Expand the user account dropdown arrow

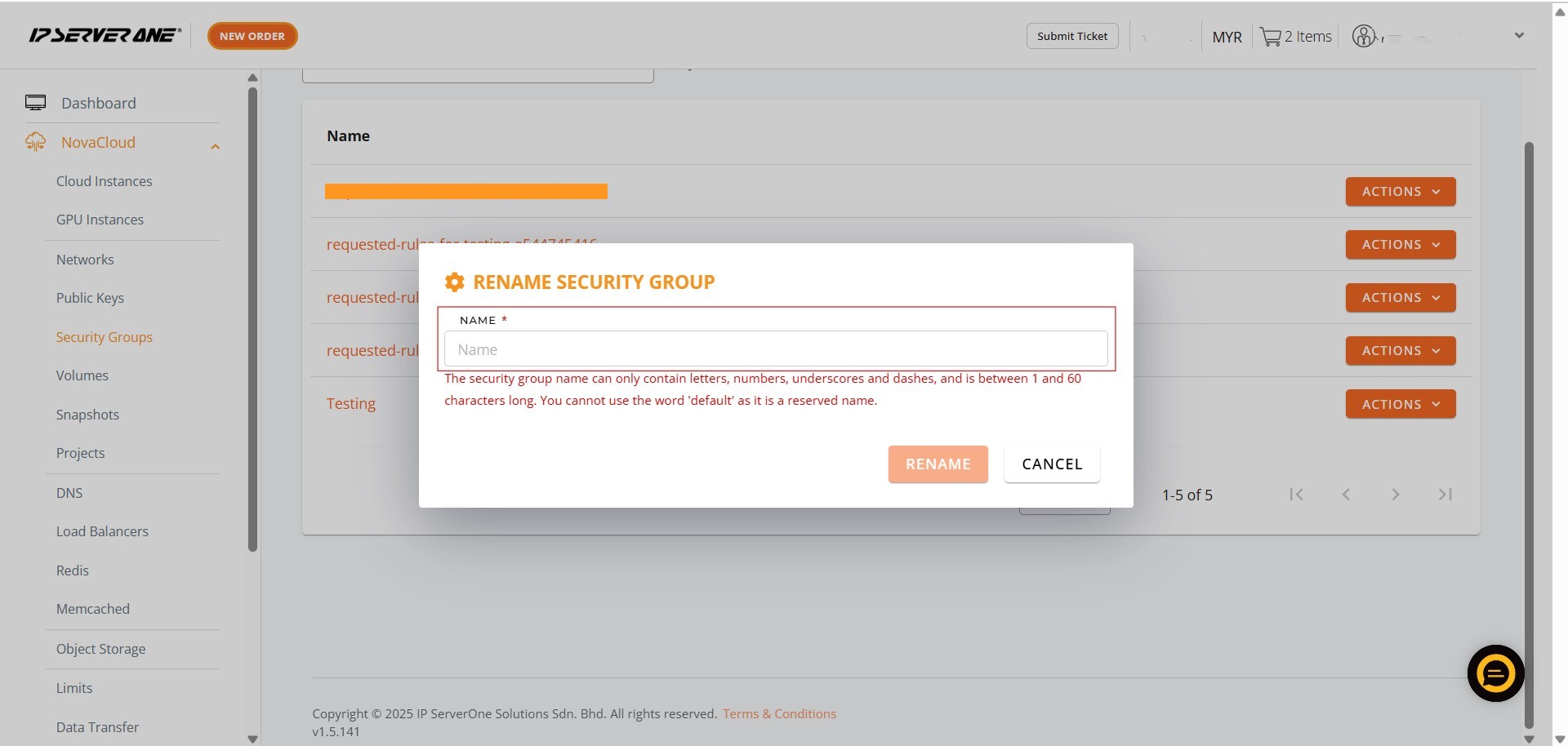coord(1519,36)
